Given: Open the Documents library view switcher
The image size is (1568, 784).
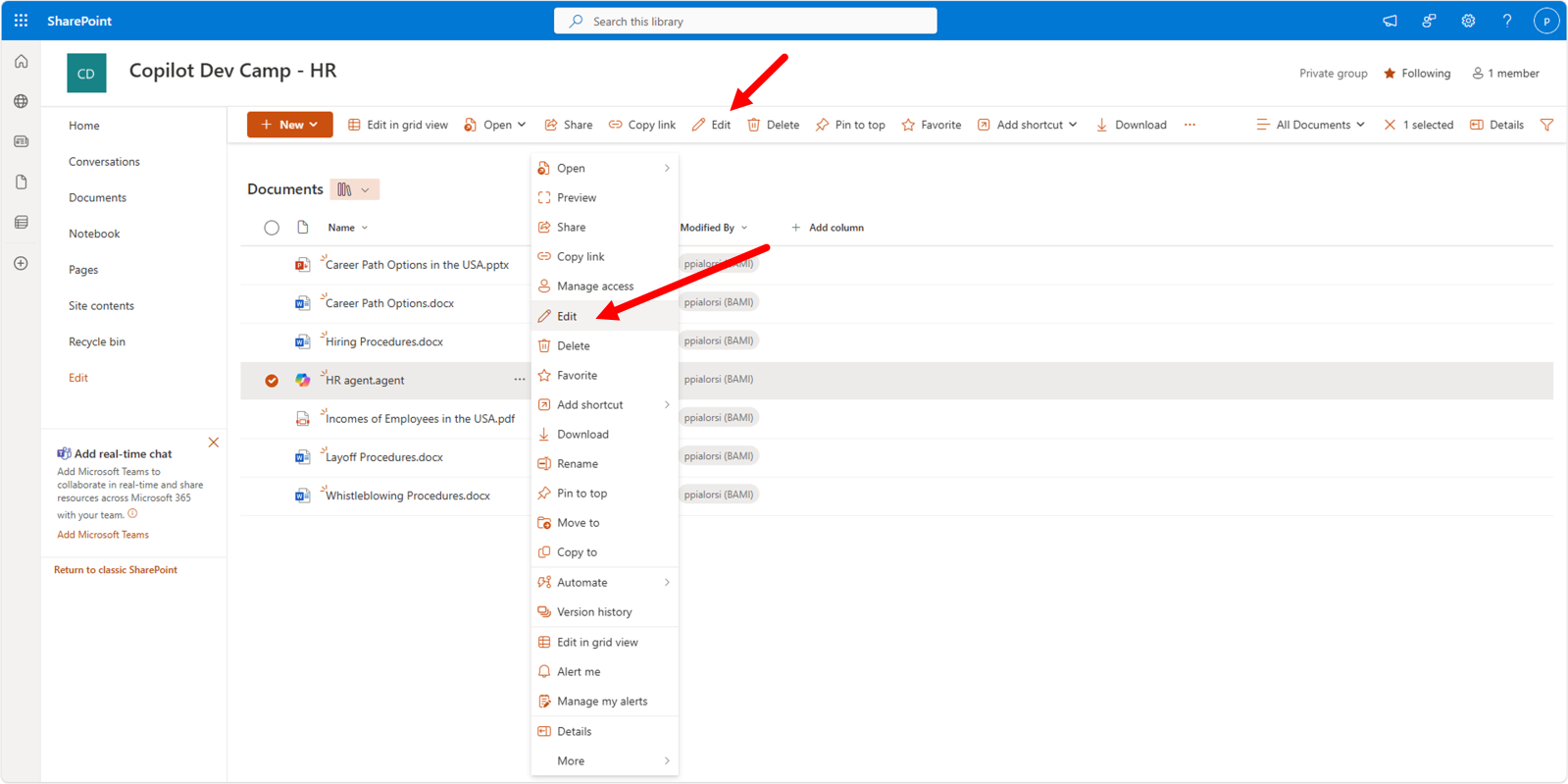Looking at the screenshot, I should coord(354,189).
